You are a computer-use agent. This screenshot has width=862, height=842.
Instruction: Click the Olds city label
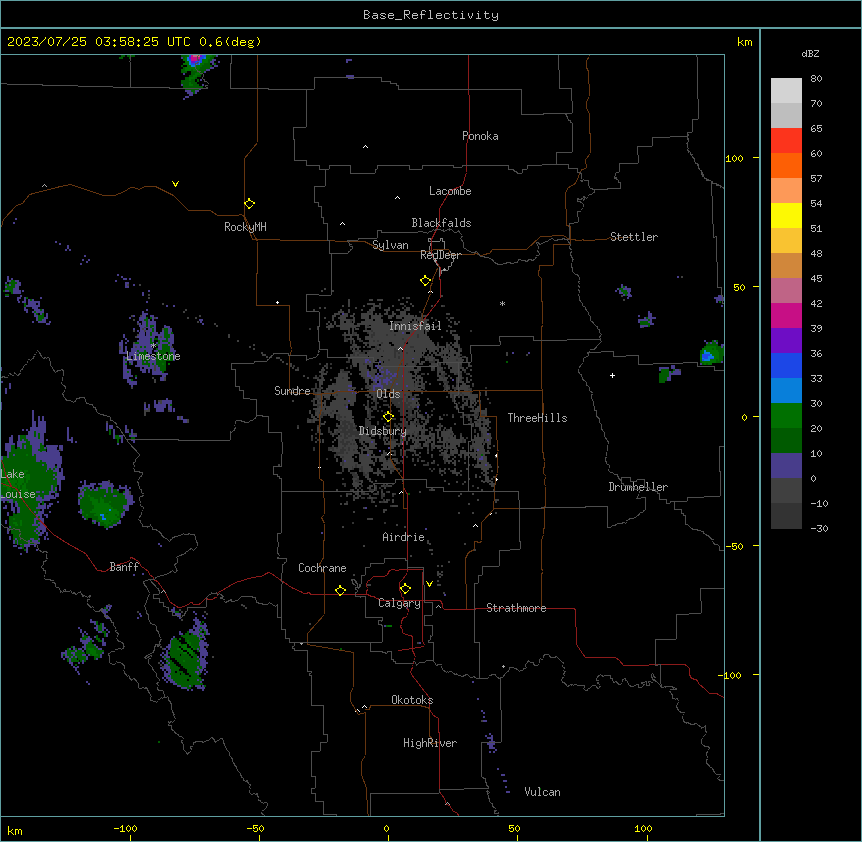[x=388, y=394]
